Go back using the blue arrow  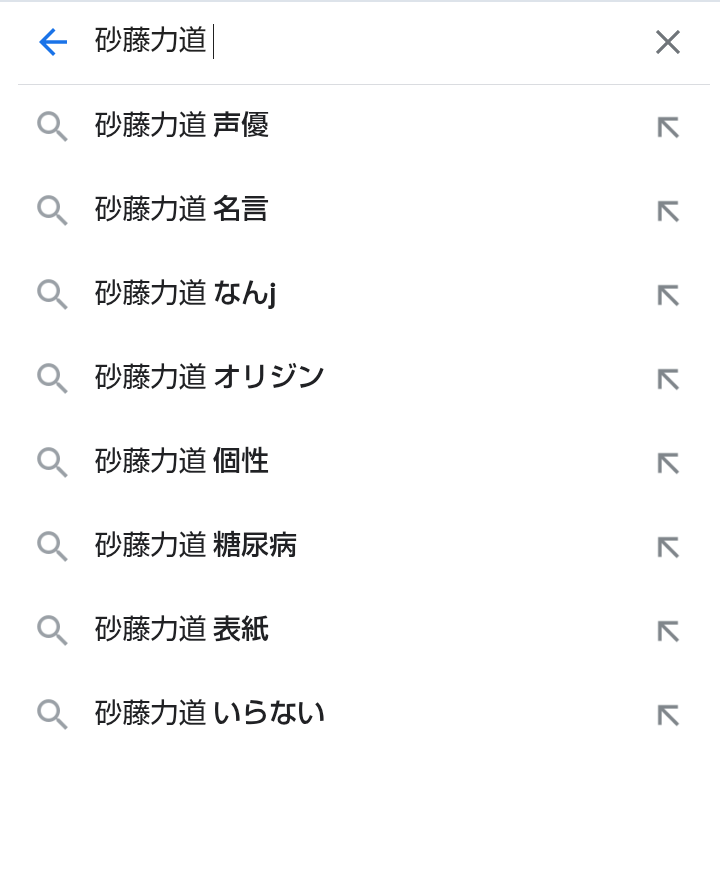click(x=53, y=42)
